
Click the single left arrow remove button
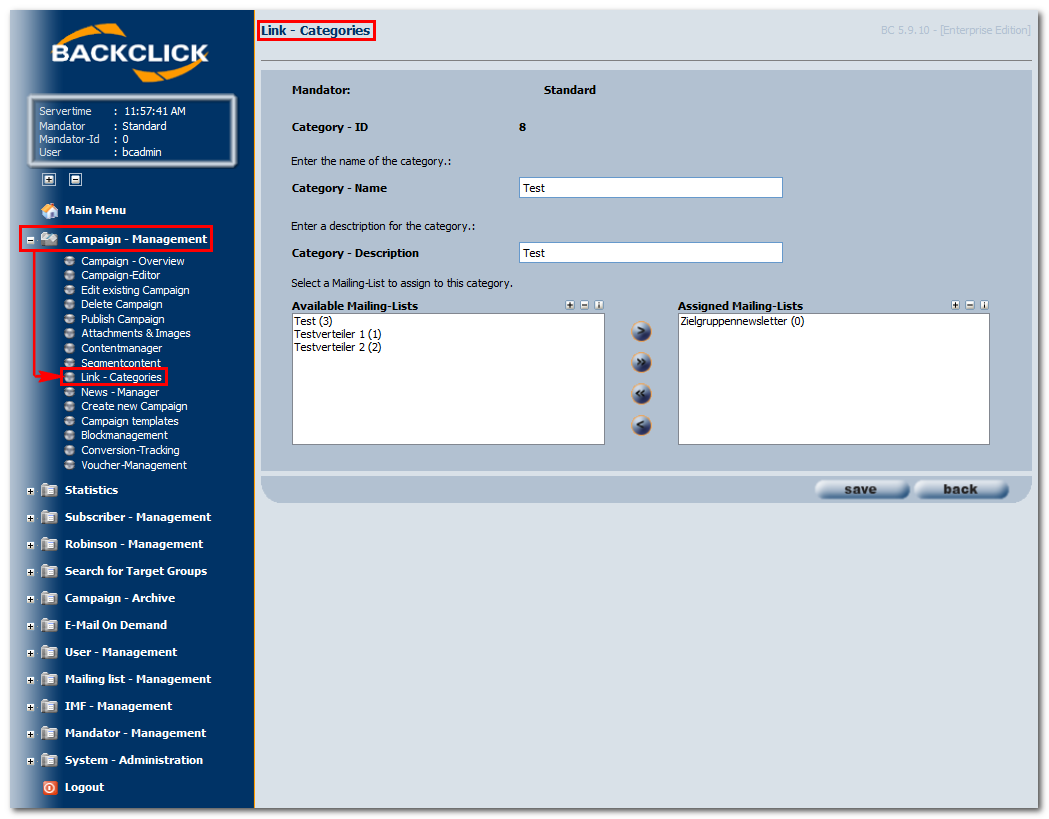click(x=642, y=426)
